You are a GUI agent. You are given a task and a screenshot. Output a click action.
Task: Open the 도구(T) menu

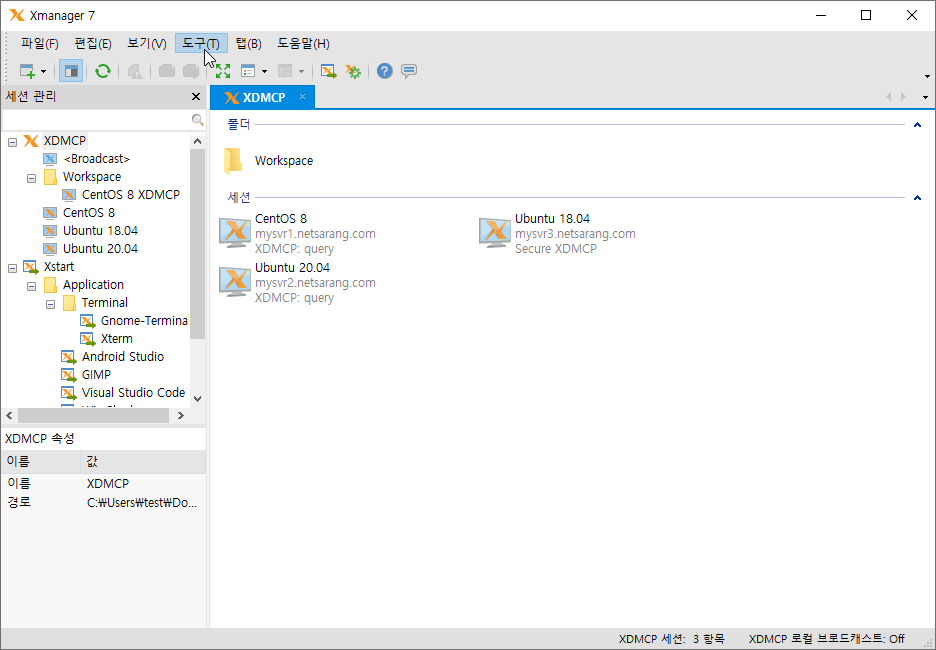pyautogui.click(x=201, y=44)
